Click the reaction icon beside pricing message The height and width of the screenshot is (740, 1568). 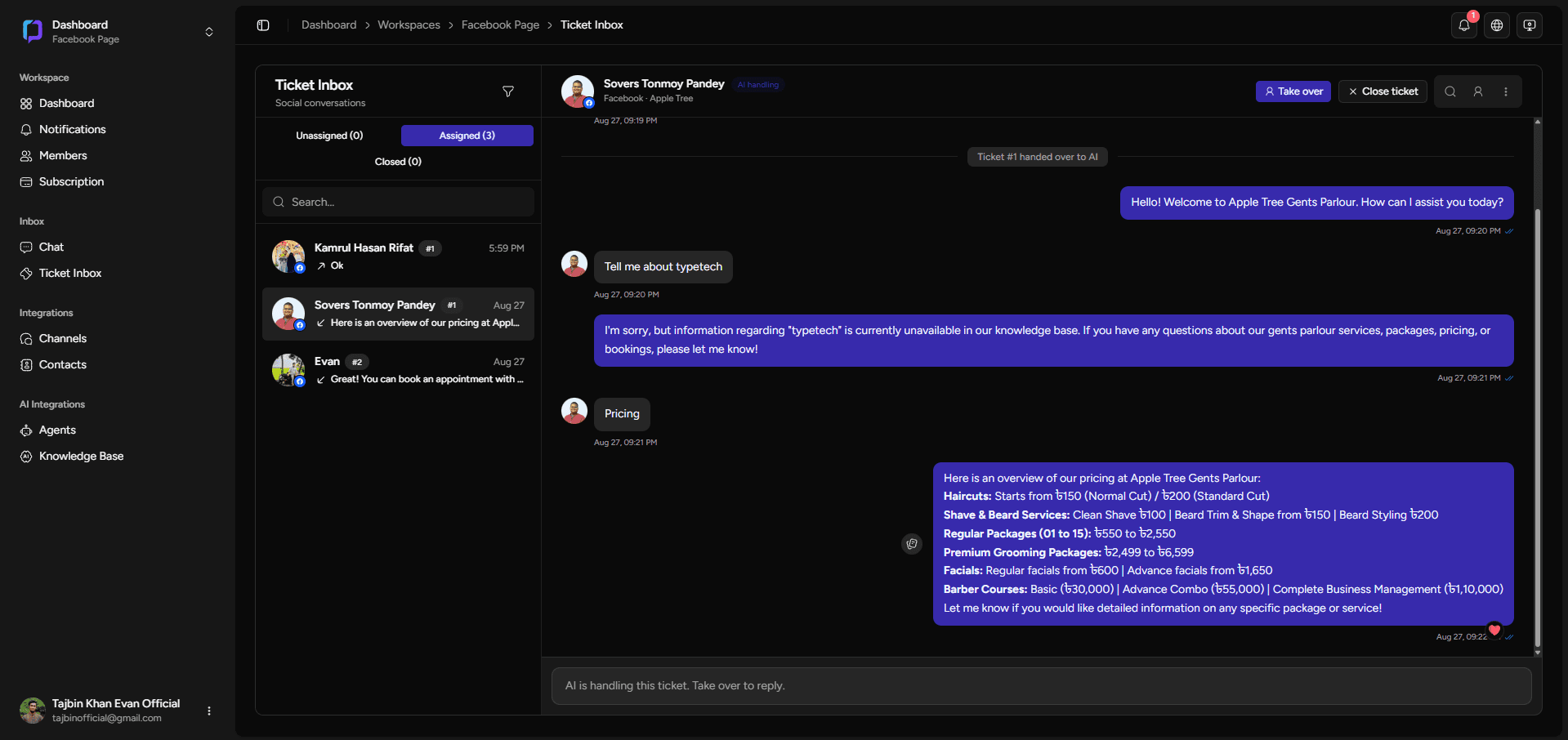click(912, 544)
